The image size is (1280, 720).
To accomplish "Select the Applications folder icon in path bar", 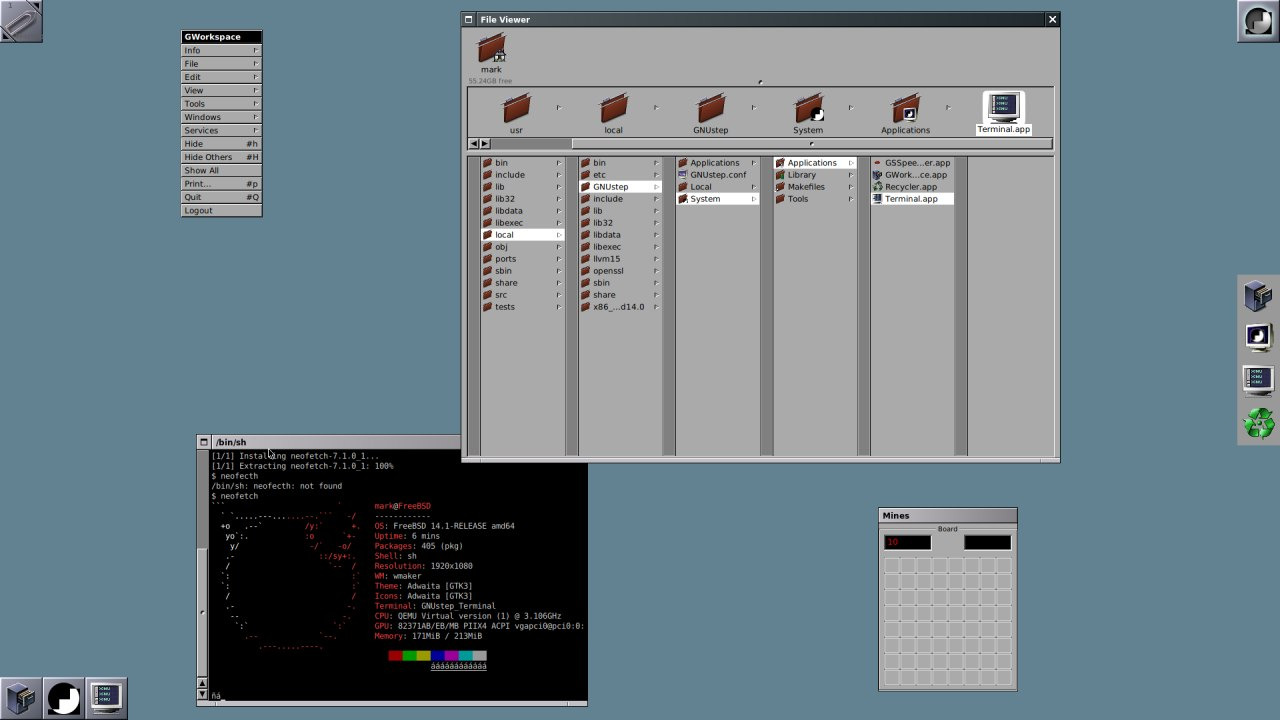I will [x=905, y=107].
